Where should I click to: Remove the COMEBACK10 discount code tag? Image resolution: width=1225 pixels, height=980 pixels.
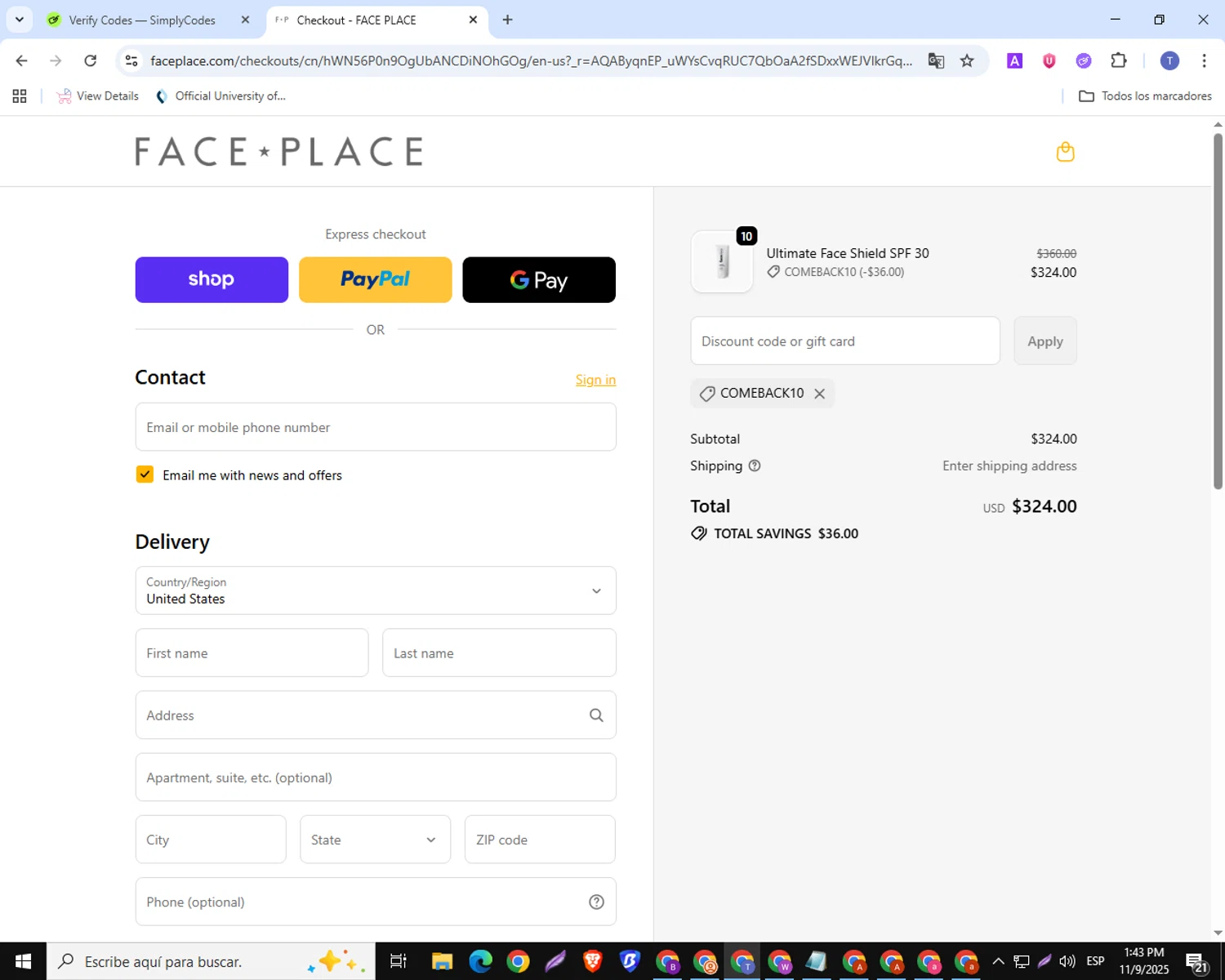point(819,394)
